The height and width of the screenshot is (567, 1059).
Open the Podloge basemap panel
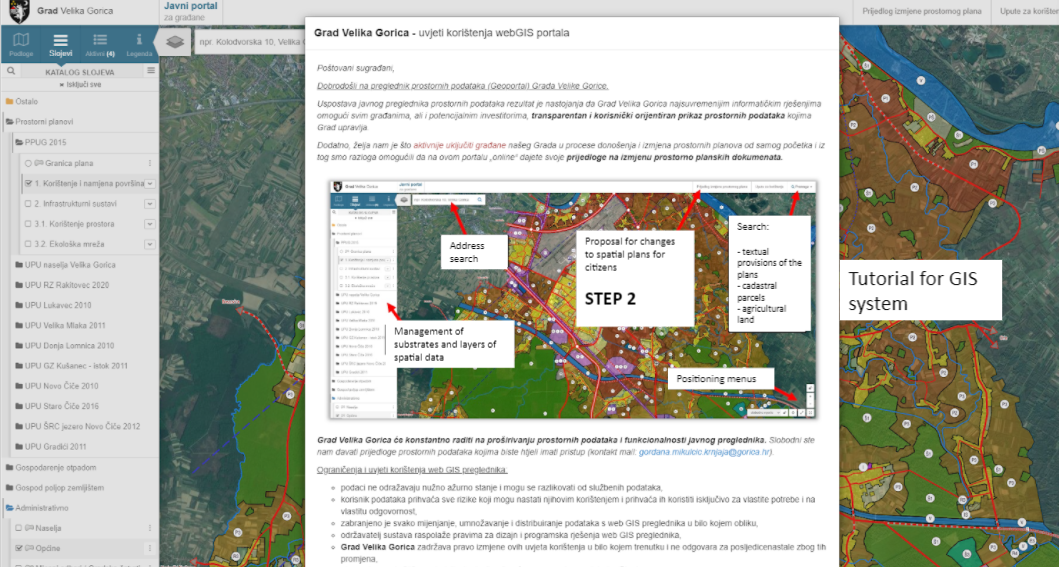click(20, 44)
